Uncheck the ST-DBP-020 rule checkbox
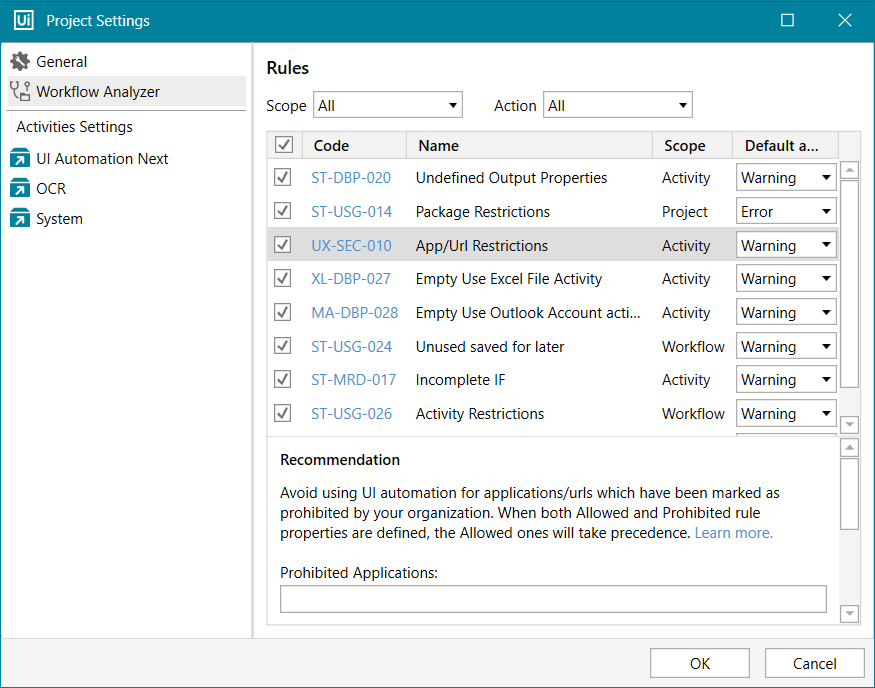The image size is (875, 688). point(283,177)
